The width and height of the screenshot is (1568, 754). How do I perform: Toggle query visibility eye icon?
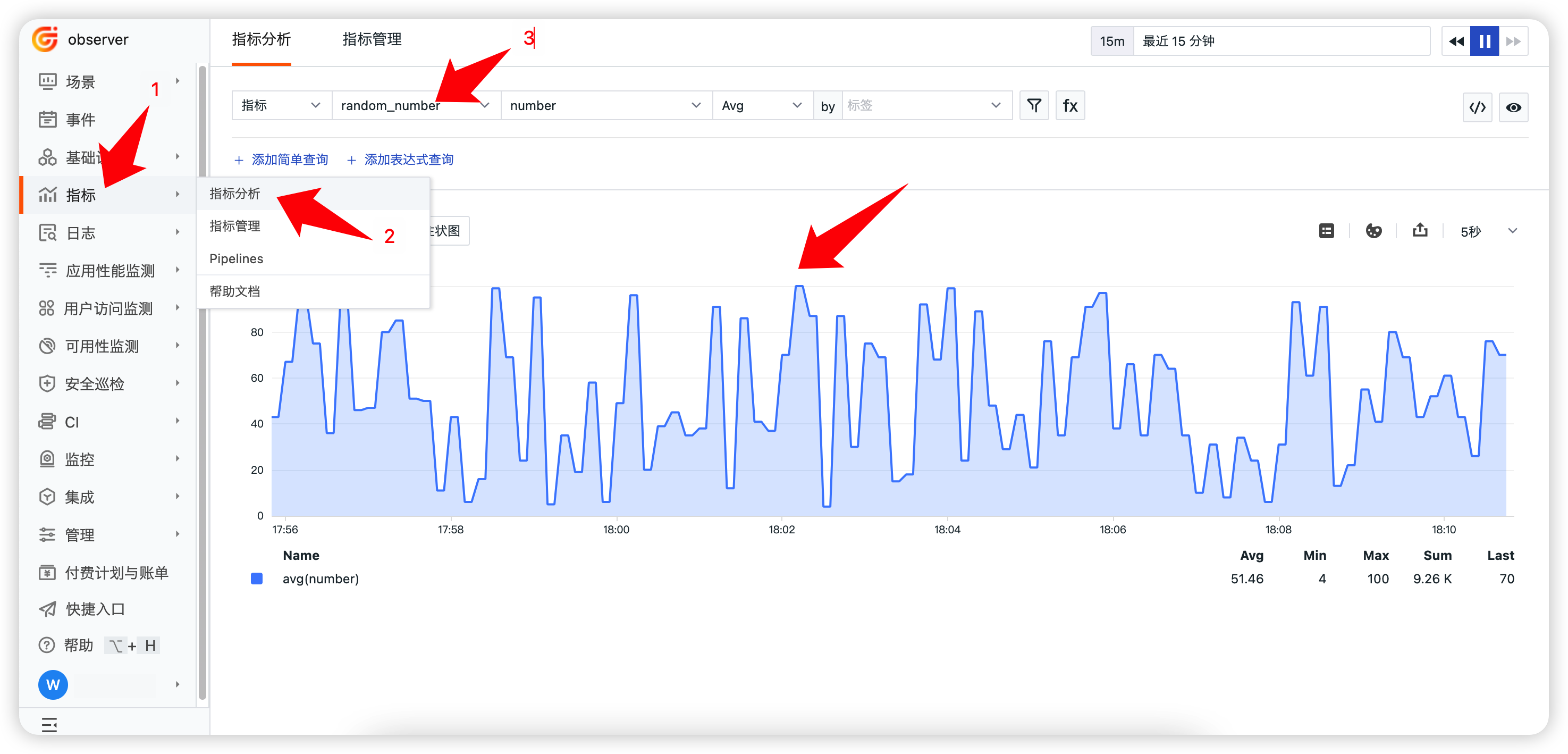[x=1513, y=107]
